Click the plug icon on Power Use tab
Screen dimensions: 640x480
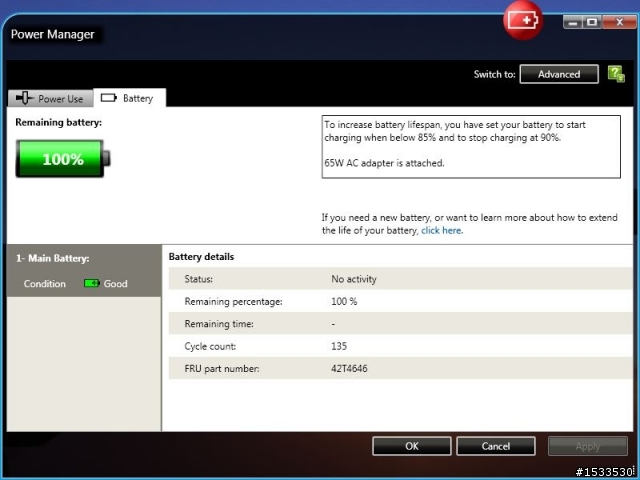click(24, 98)
